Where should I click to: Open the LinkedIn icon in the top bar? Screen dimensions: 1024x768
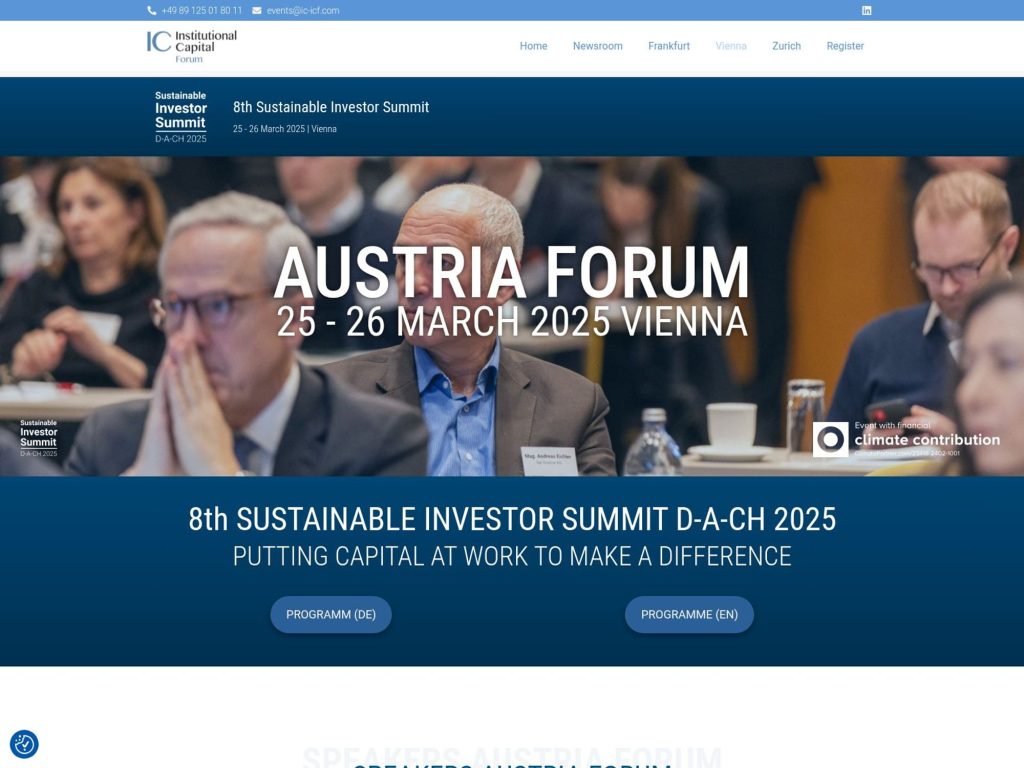pyautogui.click(x=866, y=10)
